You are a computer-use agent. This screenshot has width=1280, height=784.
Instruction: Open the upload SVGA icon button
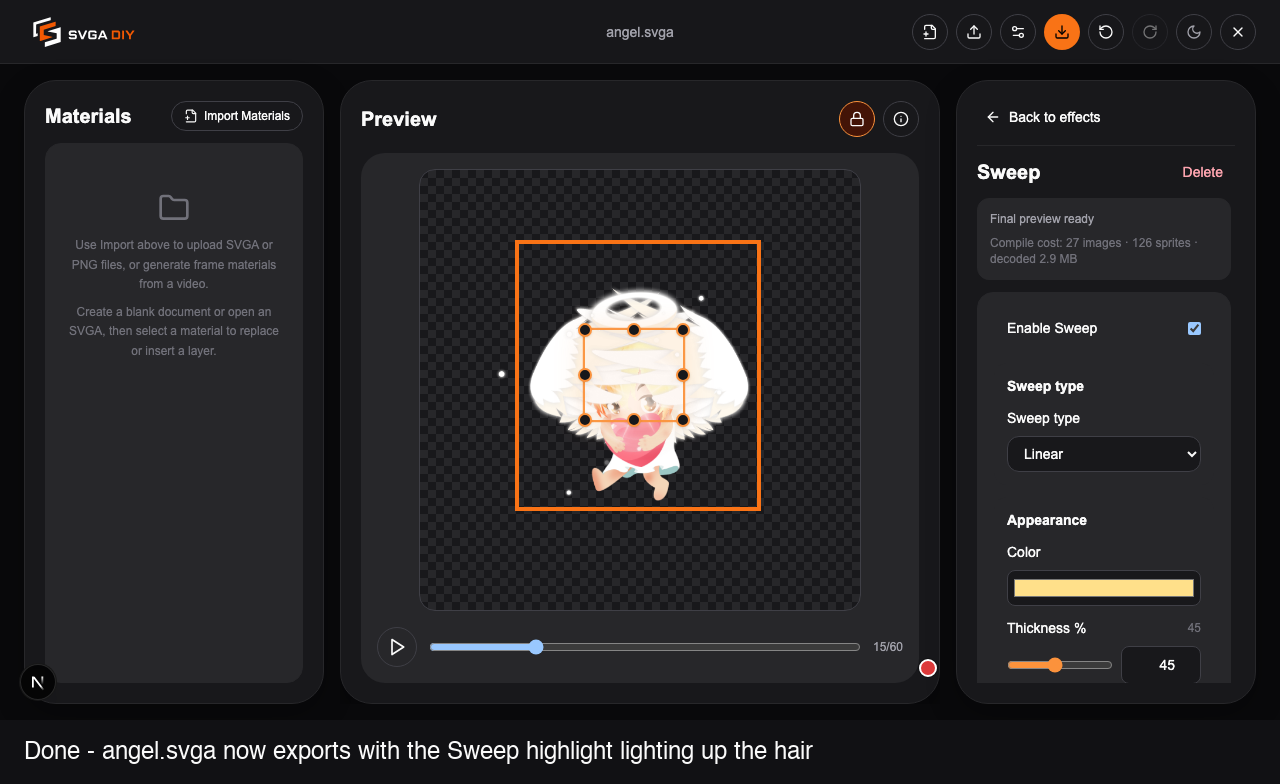pyautogui.click(x=974, y=32)
